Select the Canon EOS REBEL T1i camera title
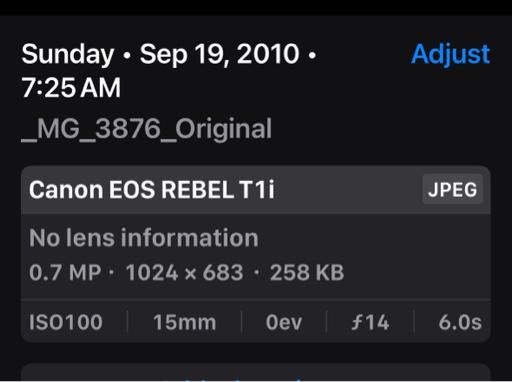The image size is (512, 382). coord(152,190)
